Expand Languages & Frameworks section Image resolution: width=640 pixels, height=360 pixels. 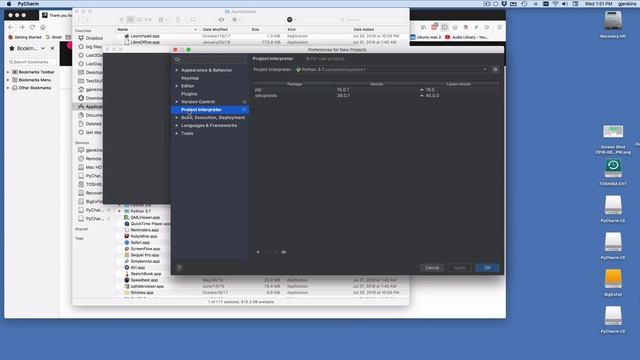(177, 125)
